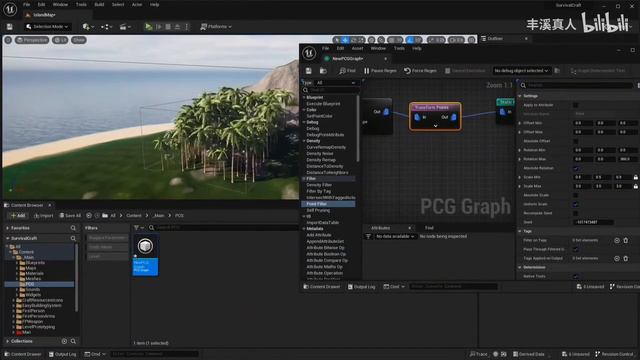Click the Play button in main editor toolbar

pos(149,27)
